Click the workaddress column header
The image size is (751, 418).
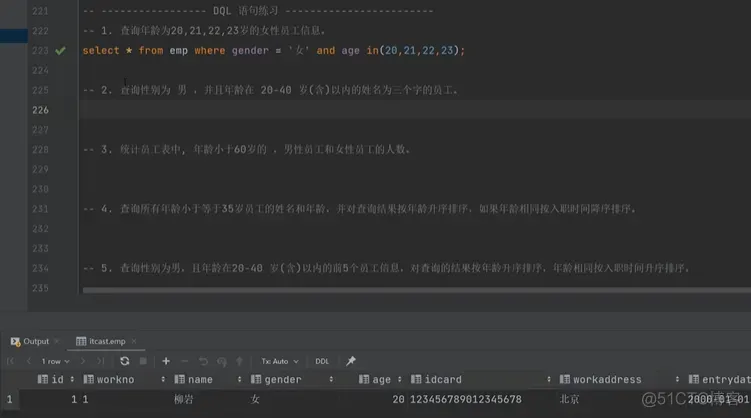607,379
